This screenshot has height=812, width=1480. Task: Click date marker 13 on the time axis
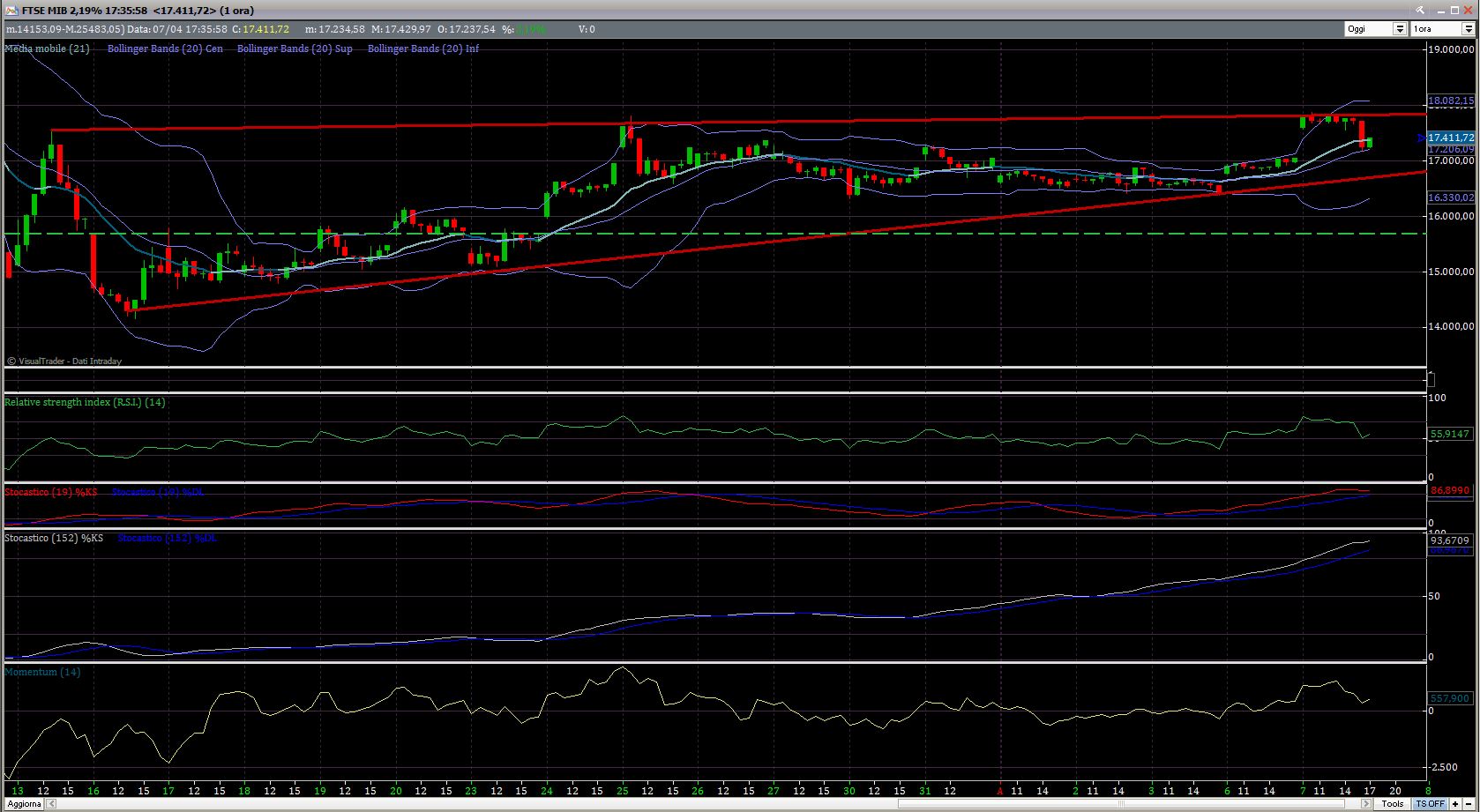18,791
